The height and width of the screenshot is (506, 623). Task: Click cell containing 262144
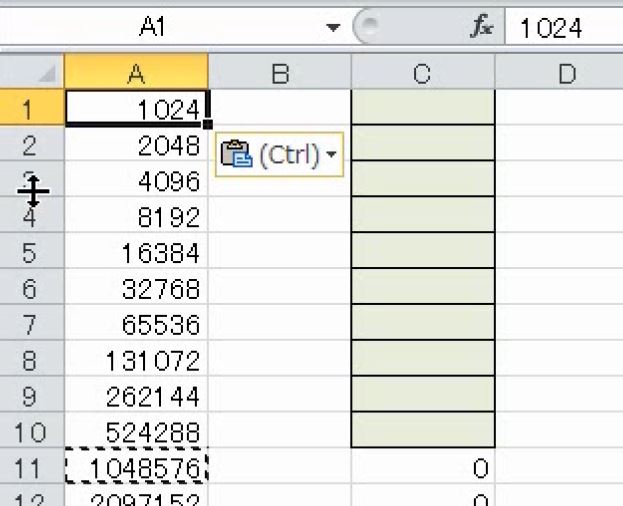[136, 394]
